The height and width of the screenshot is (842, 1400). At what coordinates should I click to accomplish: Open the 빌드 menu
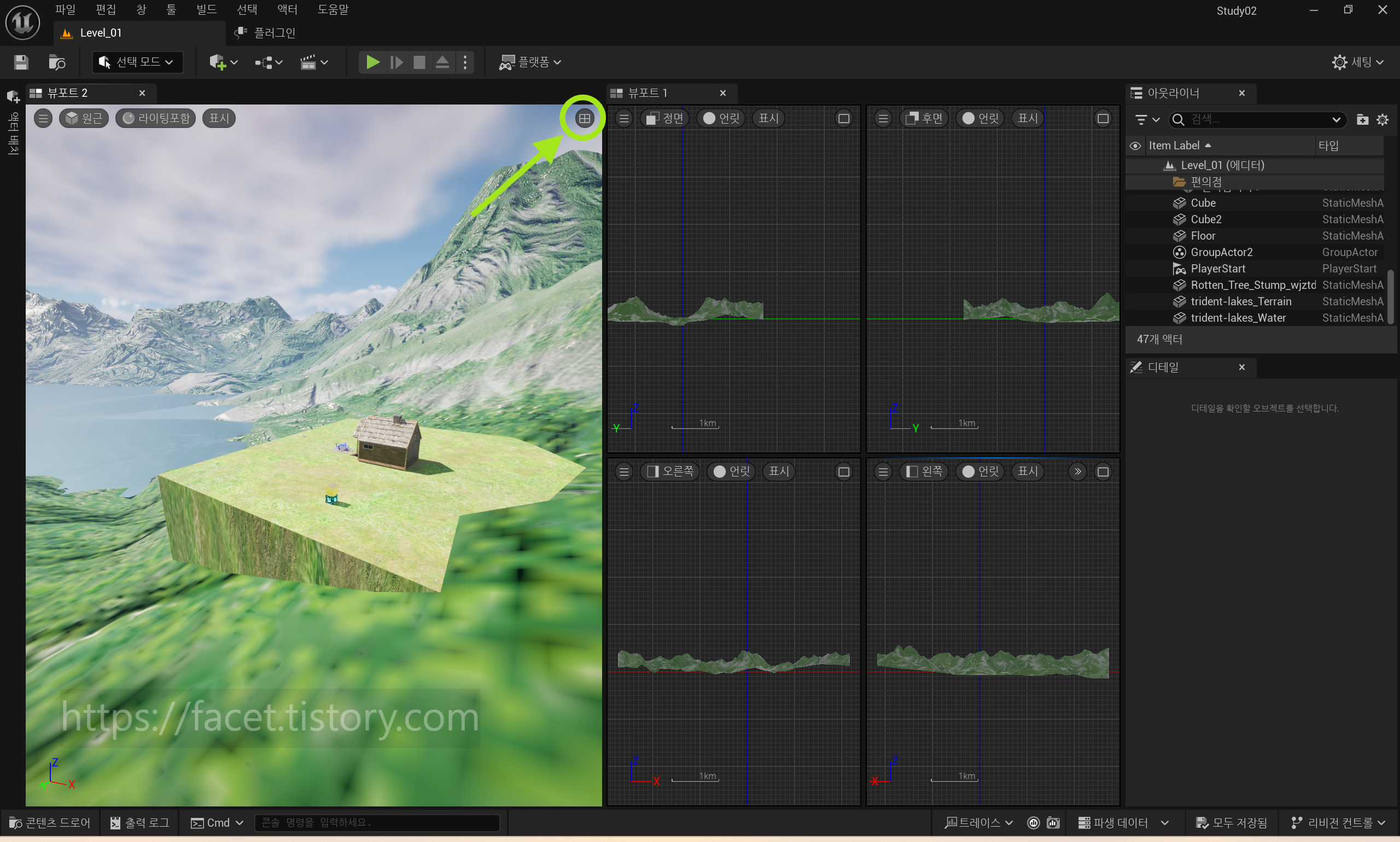click(x=206, y=10)
